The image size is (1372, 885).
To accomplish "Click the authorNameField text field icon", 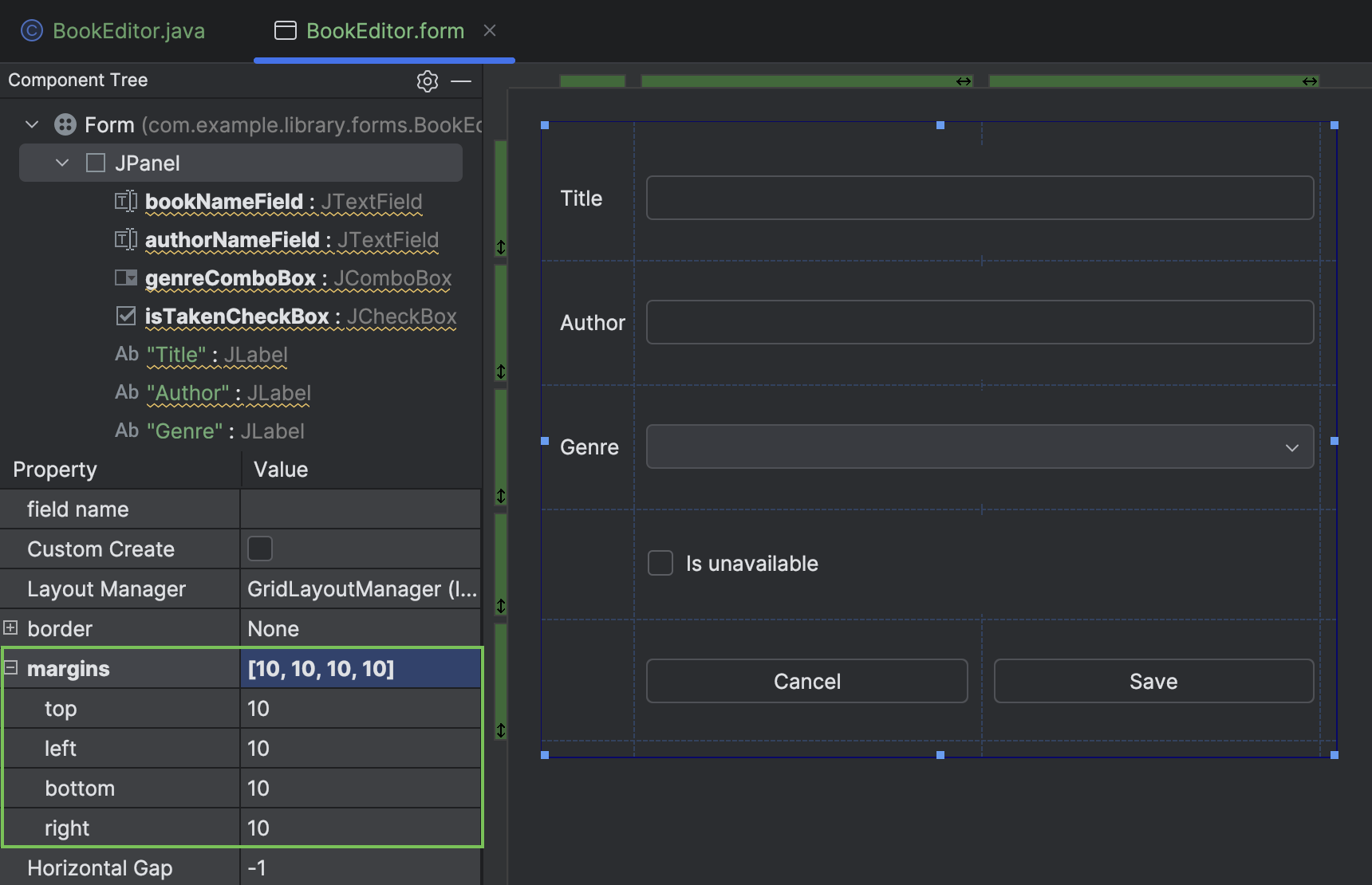I will coord(125,239).
